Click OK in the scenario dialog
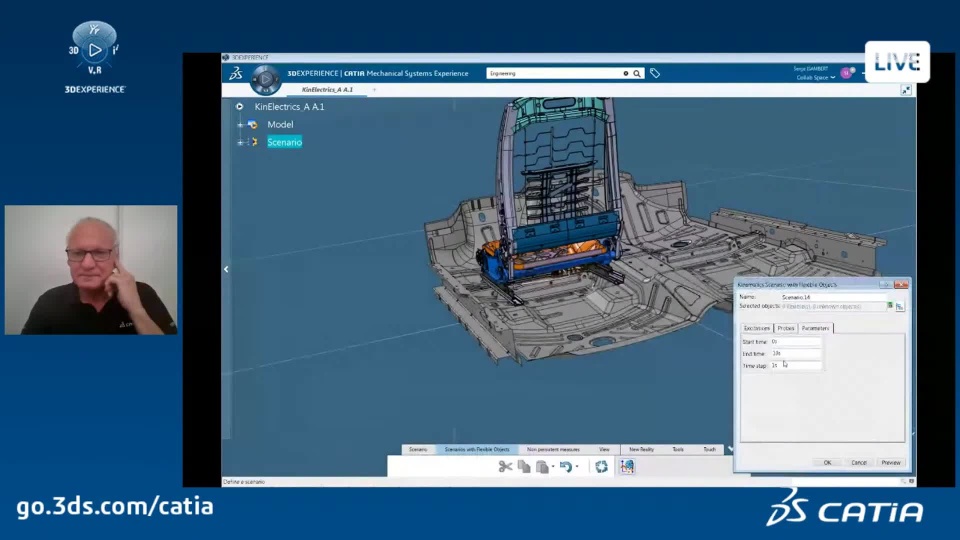 tap(827, 463)
